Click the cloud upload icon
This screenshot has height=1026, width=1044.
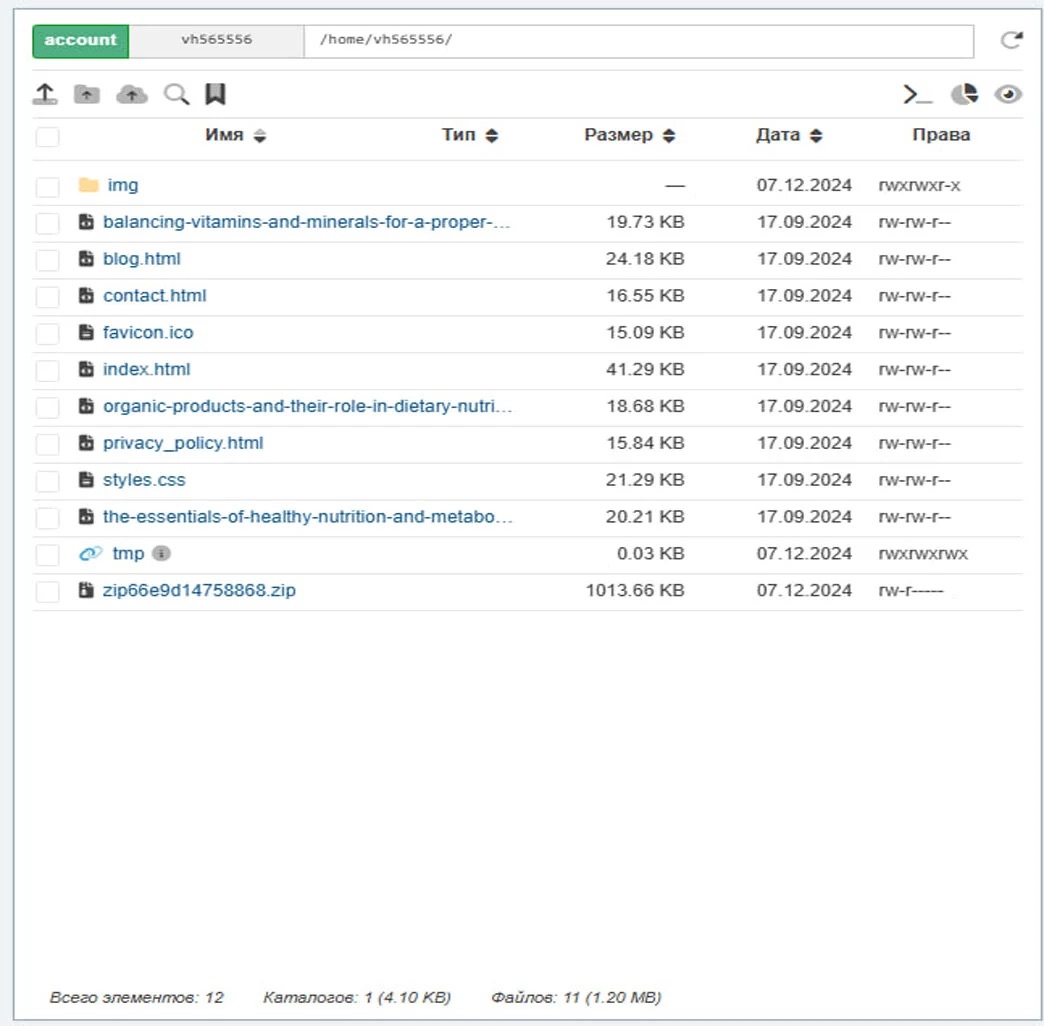point(131,94)
